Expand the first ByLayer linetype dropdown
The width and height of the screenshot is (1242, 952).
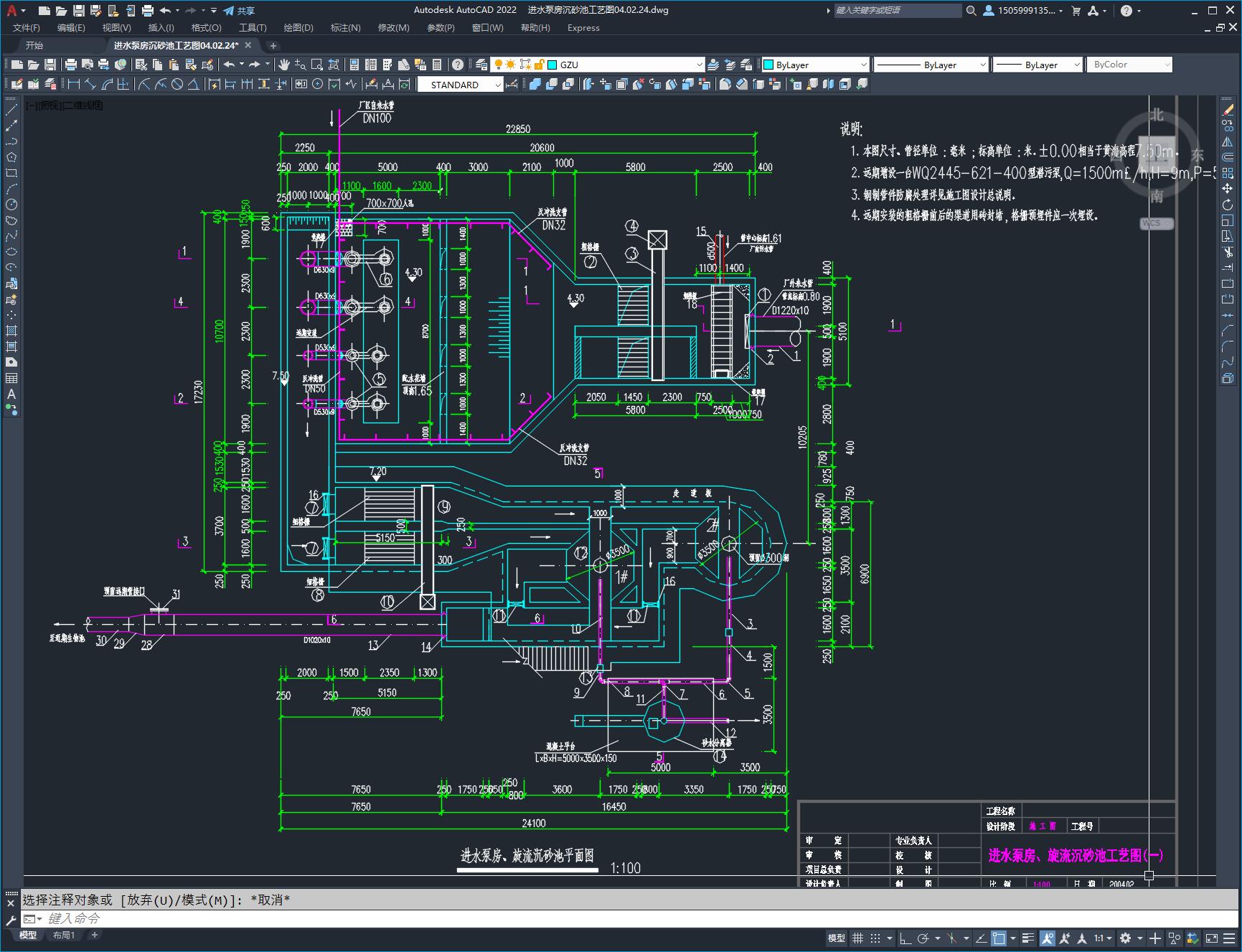[x=983, y=65]
